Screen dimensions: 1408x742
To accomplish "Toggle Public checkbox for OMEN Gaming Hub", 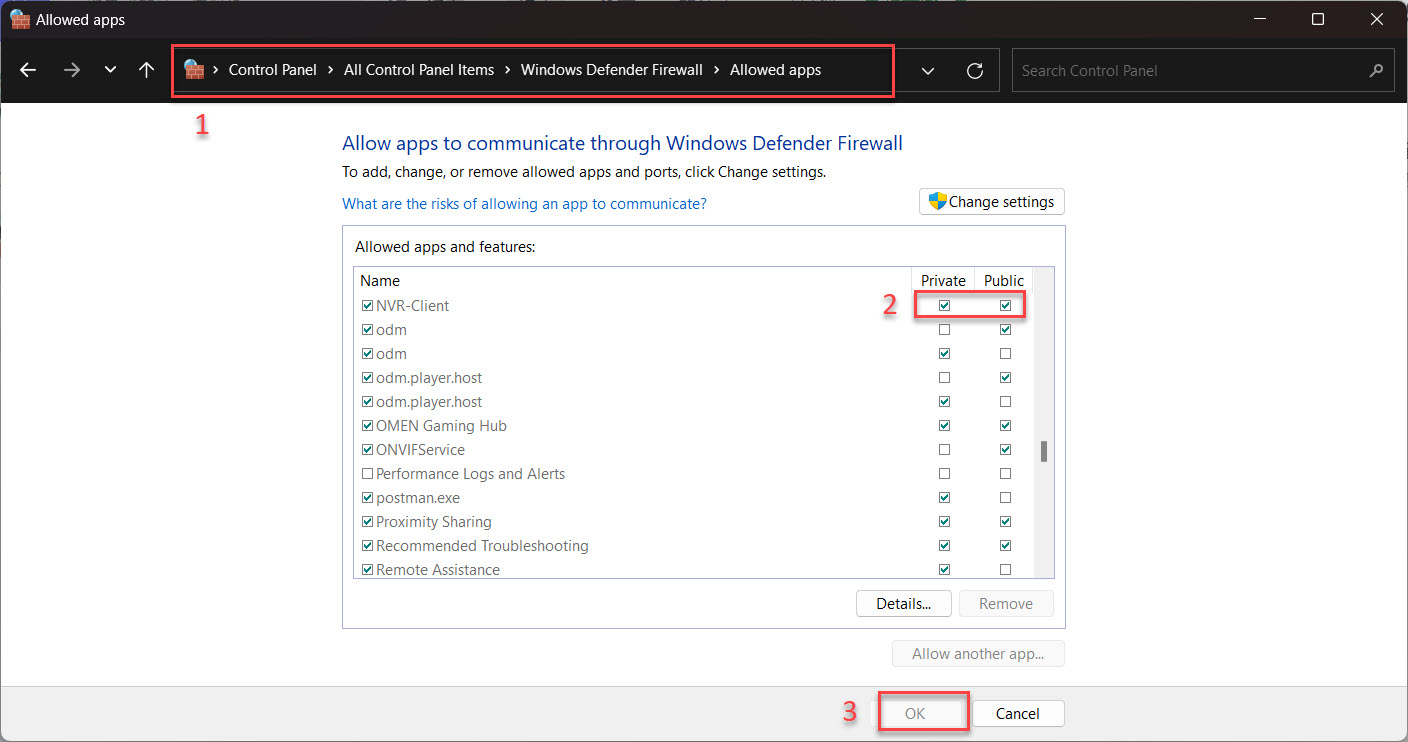I will 1005,426.
